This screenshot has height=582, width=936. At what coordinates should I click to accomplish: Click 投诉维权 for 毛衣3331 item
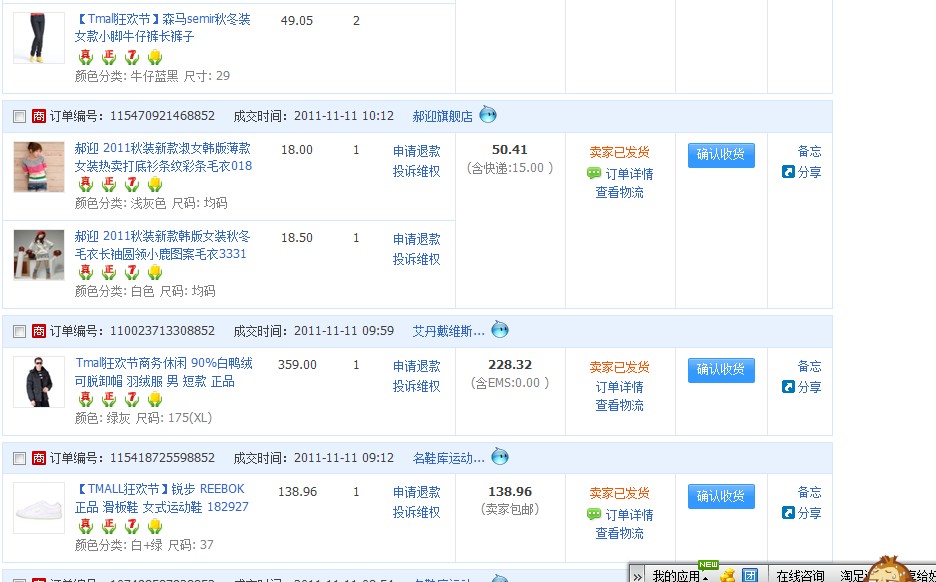(x=416, y=259)
